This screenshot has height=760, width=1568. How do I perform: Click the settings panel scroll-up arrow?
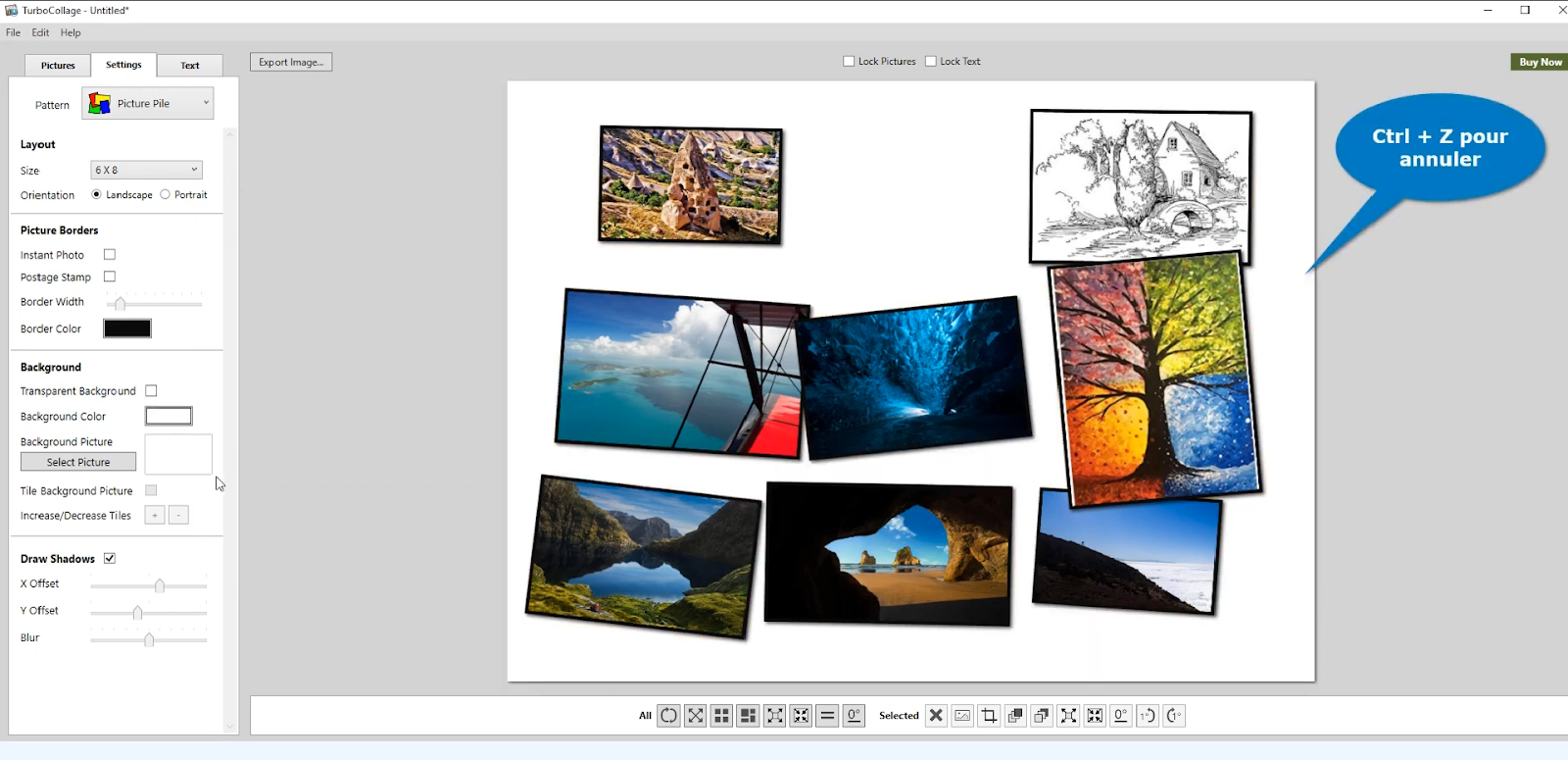(230, 134)
